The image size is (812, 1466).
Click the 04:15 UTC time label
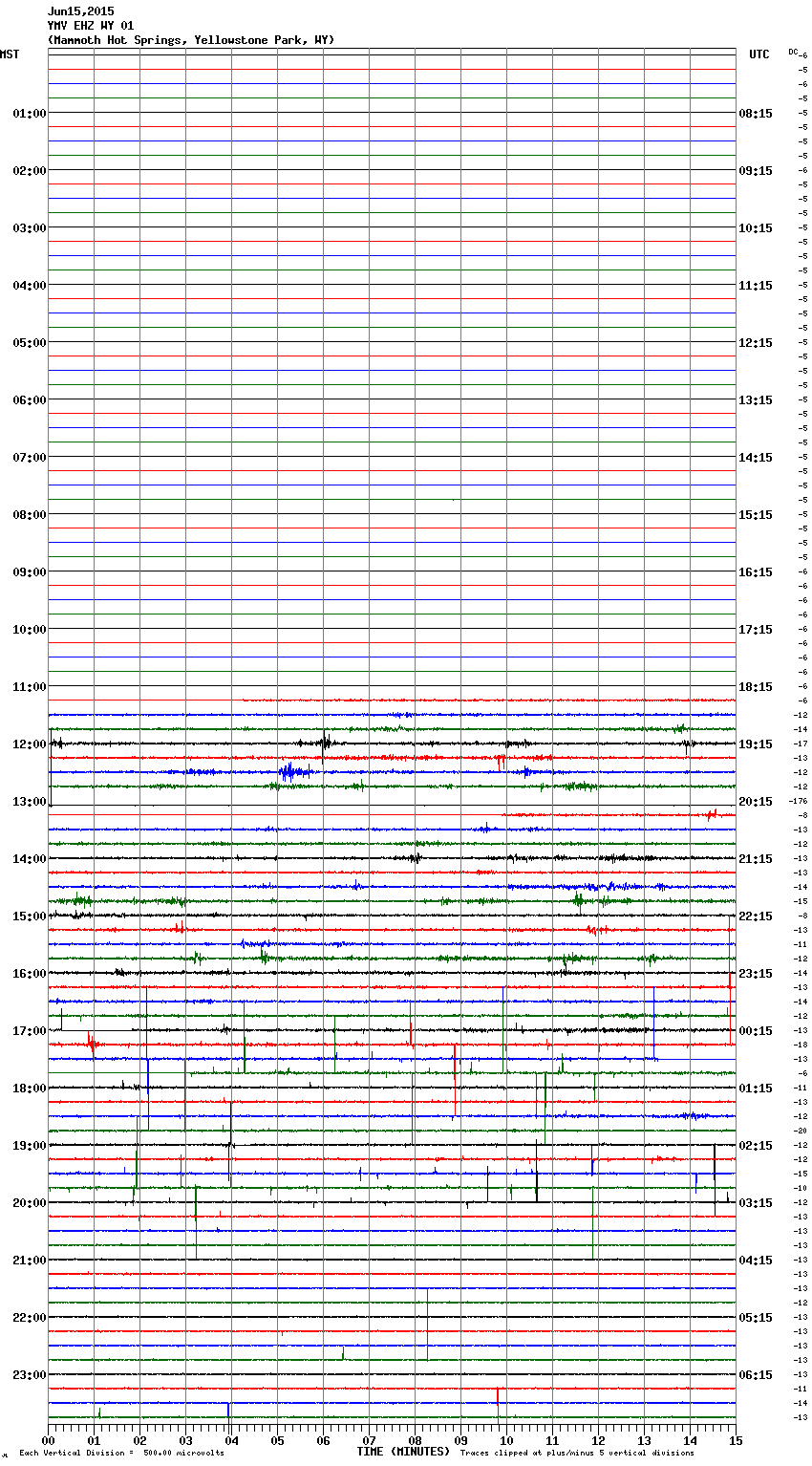[x=756, y=1261]
